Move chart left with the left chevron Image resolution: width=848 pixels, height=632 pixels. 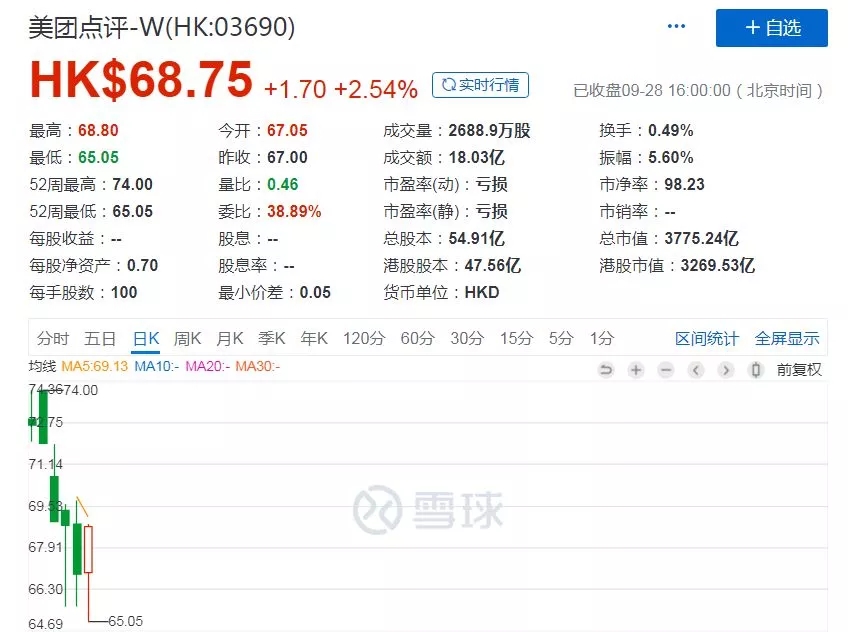click(x=696, y=370)
